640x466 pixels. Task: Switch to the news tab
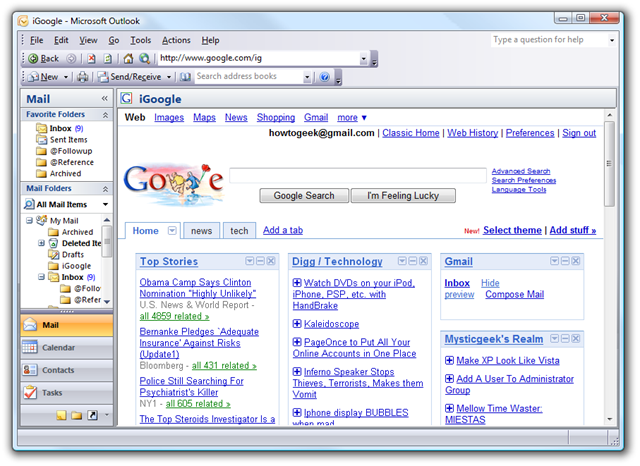tap(202, 231)
